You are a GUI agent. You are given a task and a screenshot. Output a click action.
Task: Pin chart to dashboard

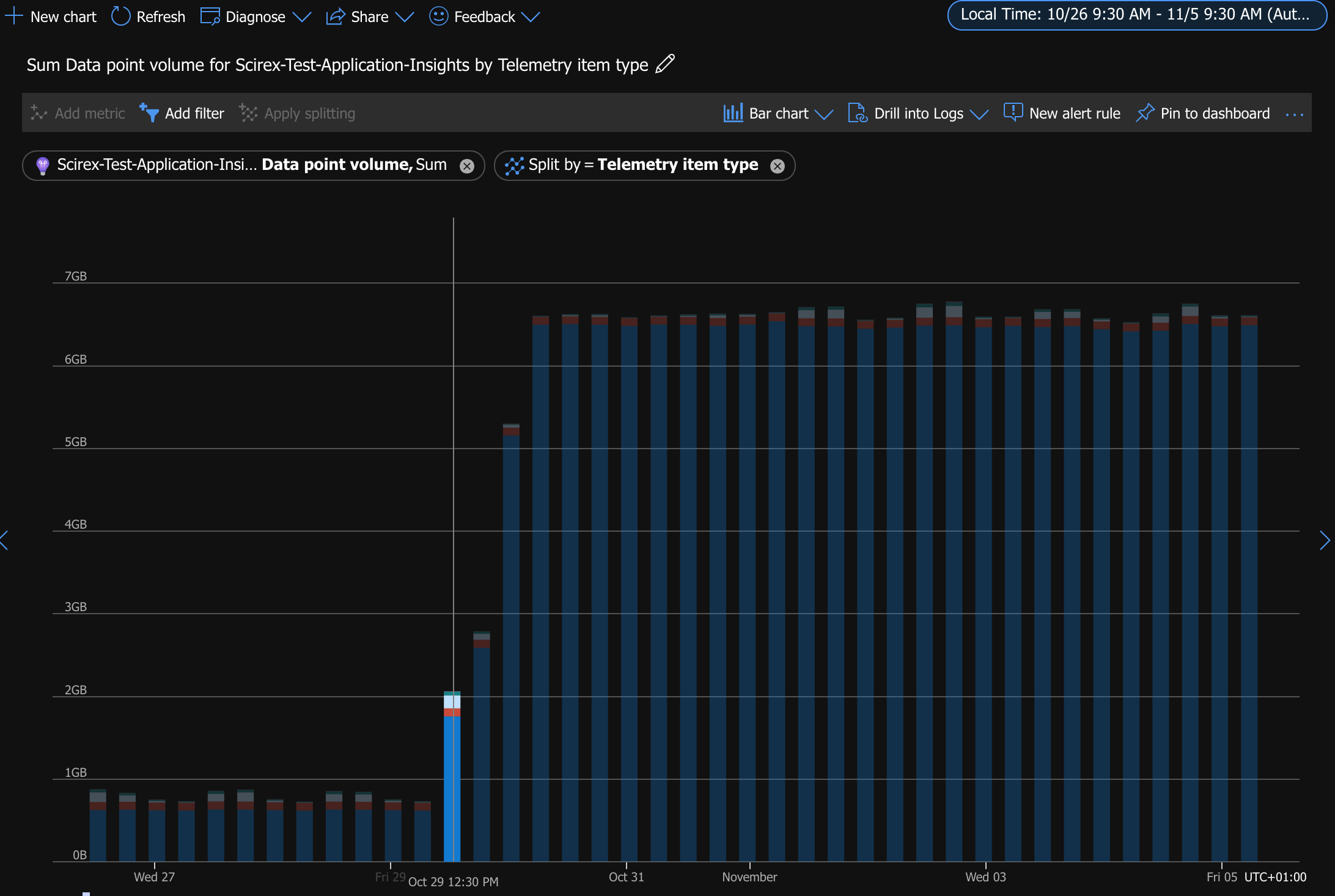1202,113
